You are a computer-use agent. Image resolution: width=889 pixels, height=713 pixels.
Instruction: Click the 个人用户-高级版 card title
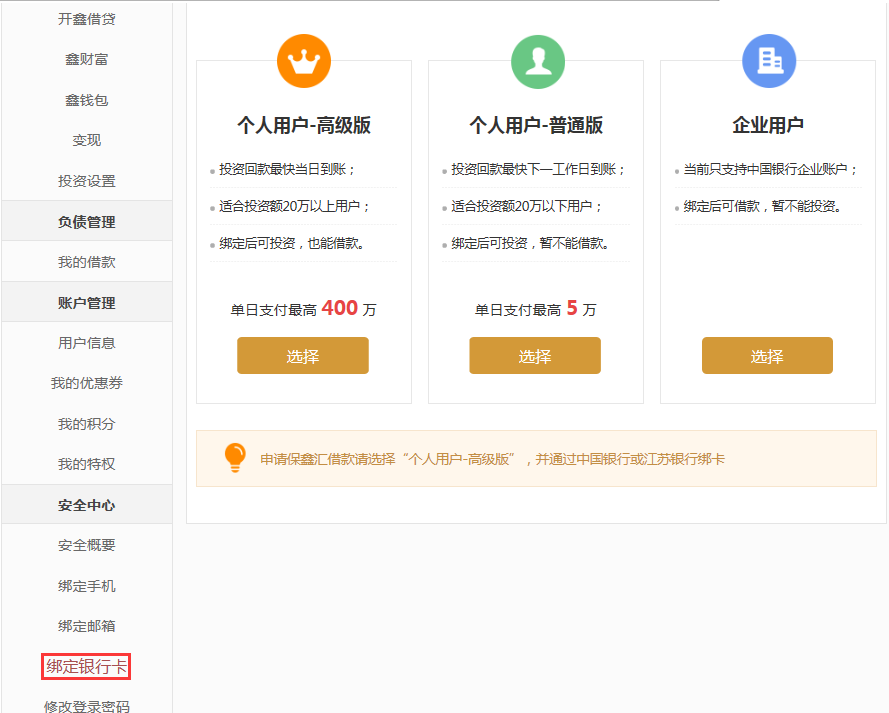304,125
